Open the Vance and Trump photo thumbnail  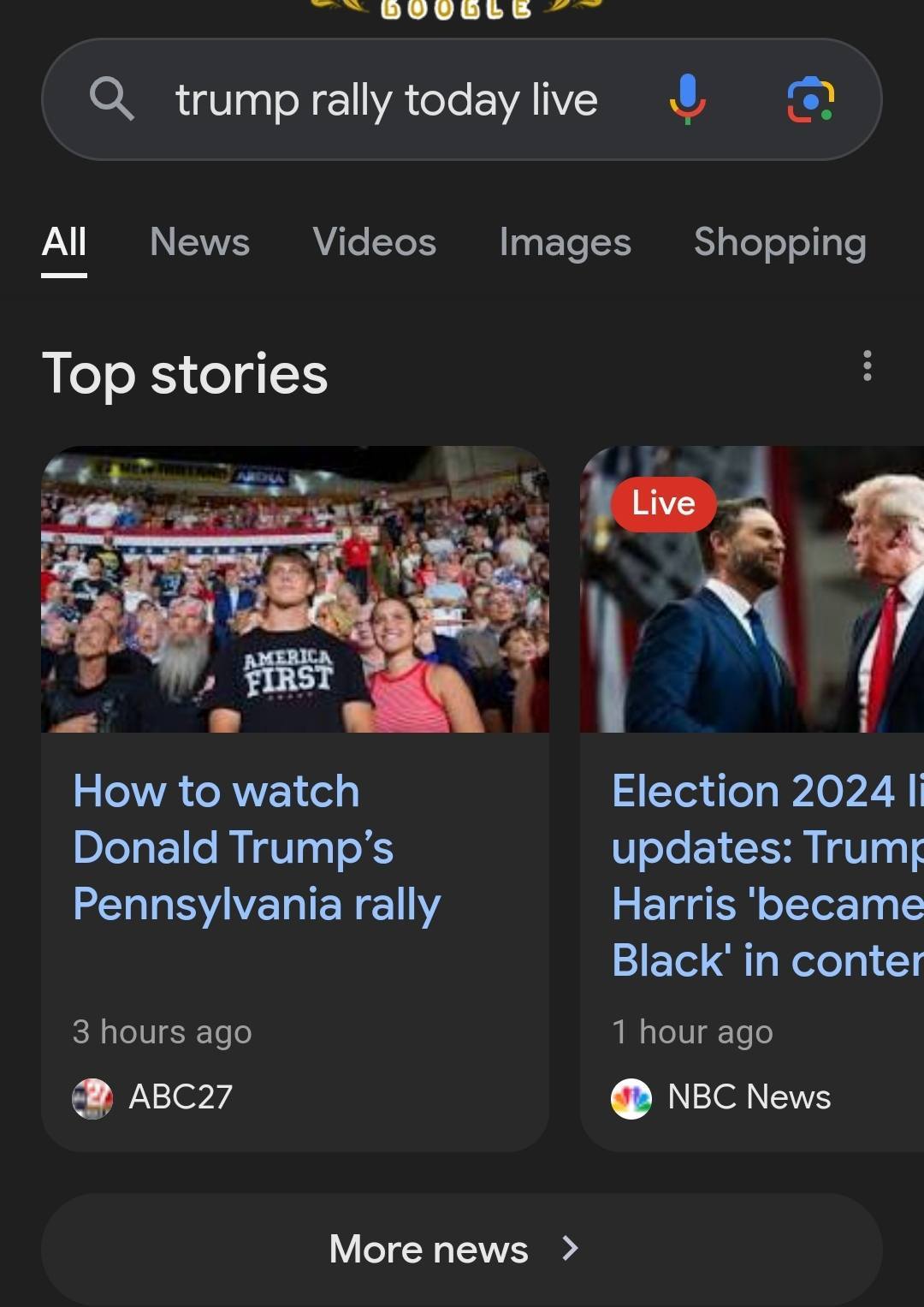[752, 589]
